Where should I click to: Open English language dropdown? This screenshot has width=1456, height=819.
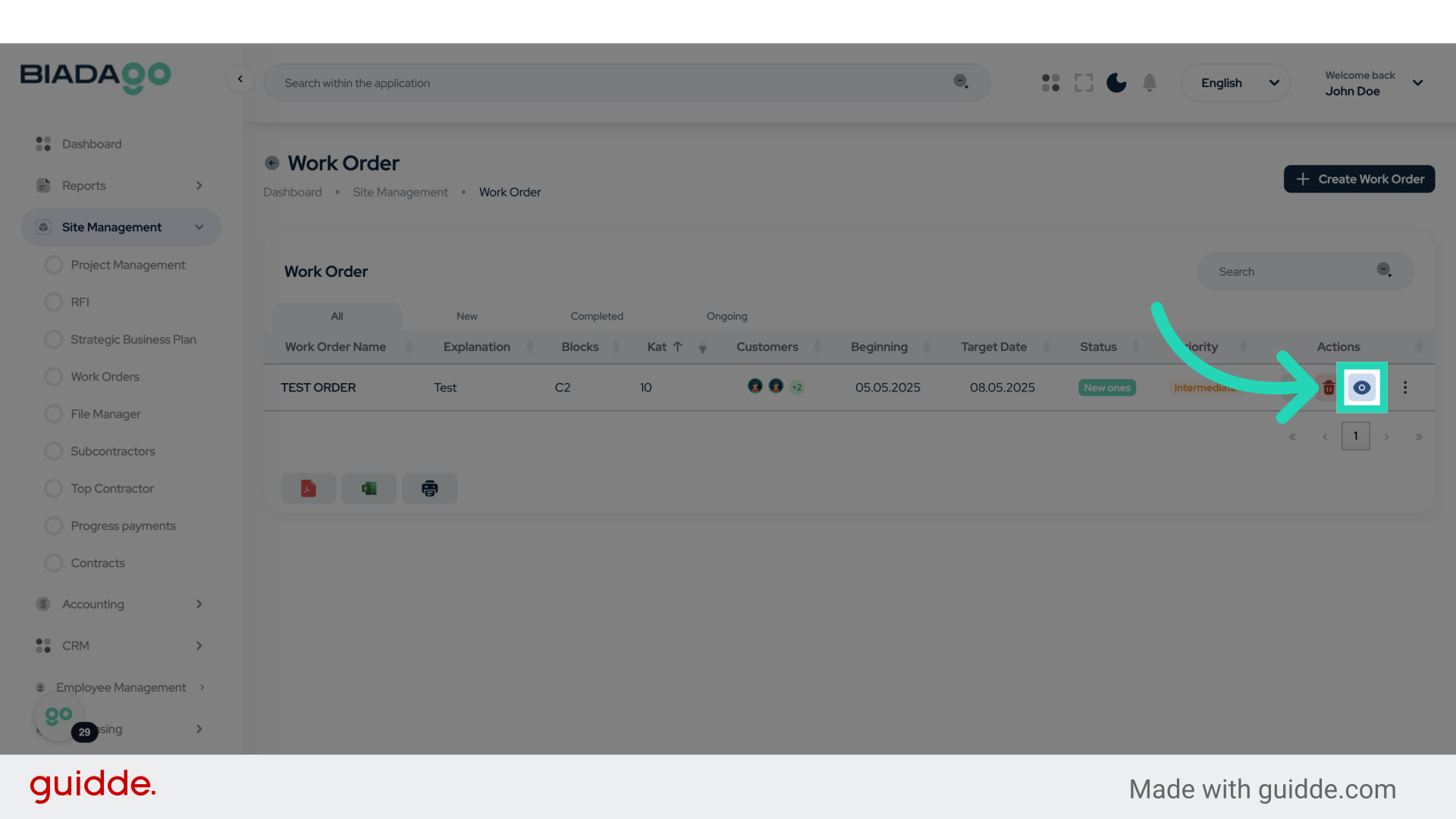[1236, 83]
